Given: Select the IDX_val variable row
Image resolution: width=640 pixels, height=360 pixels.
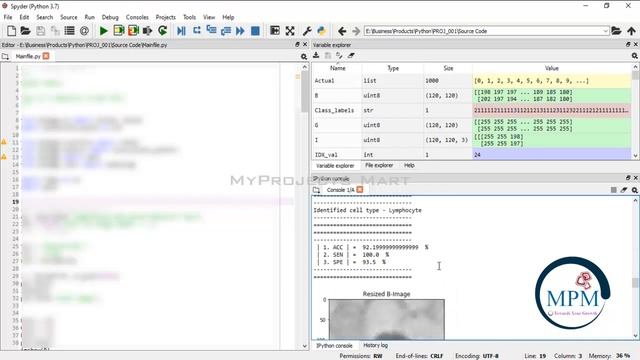Looking at the screenshot, I should click(472, 155).
